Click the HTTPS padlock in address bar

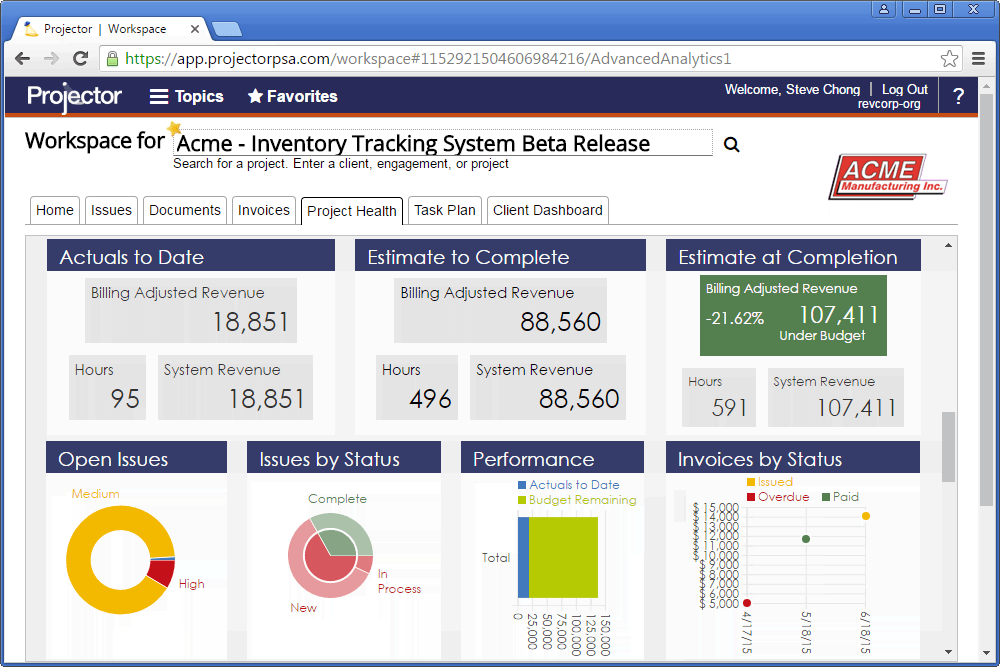point(114,58)
